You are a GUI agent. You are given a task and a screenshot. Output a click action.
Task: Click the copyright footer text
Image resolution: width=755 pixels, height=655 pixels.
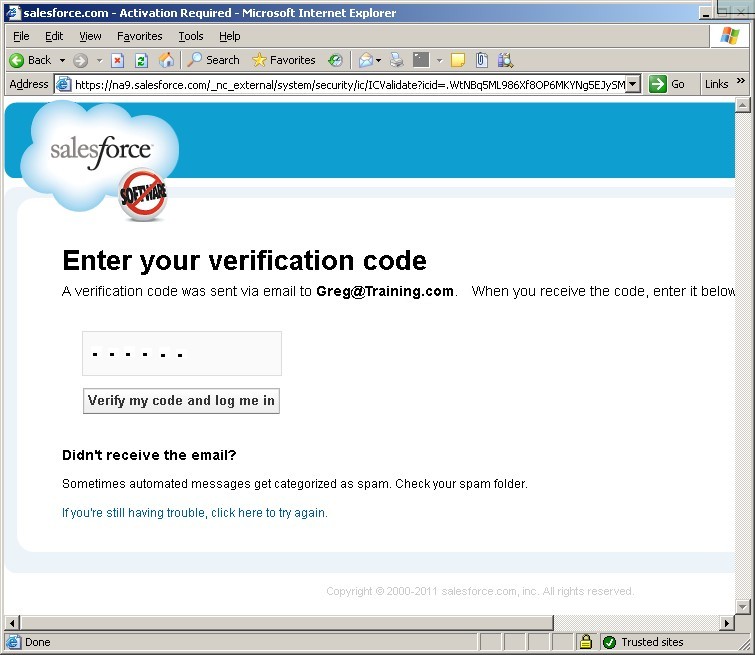(x=480, y=591)
